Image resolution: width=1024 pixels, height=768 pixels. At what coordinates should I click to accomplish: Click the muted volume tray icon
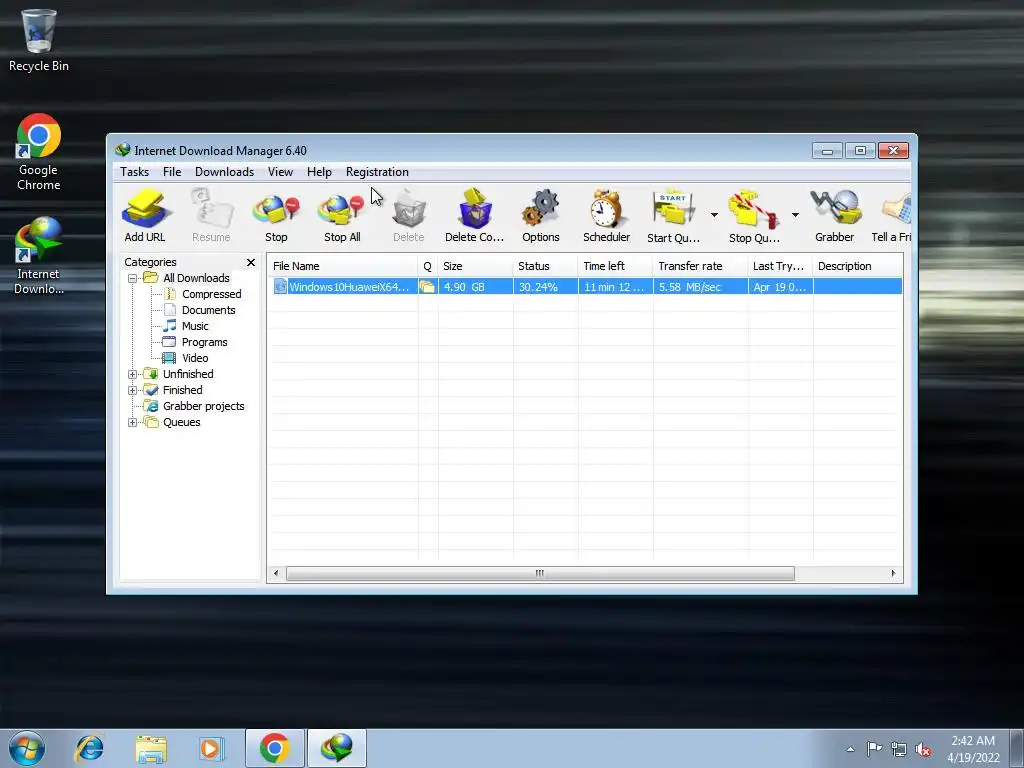click(x=923, y=749)
